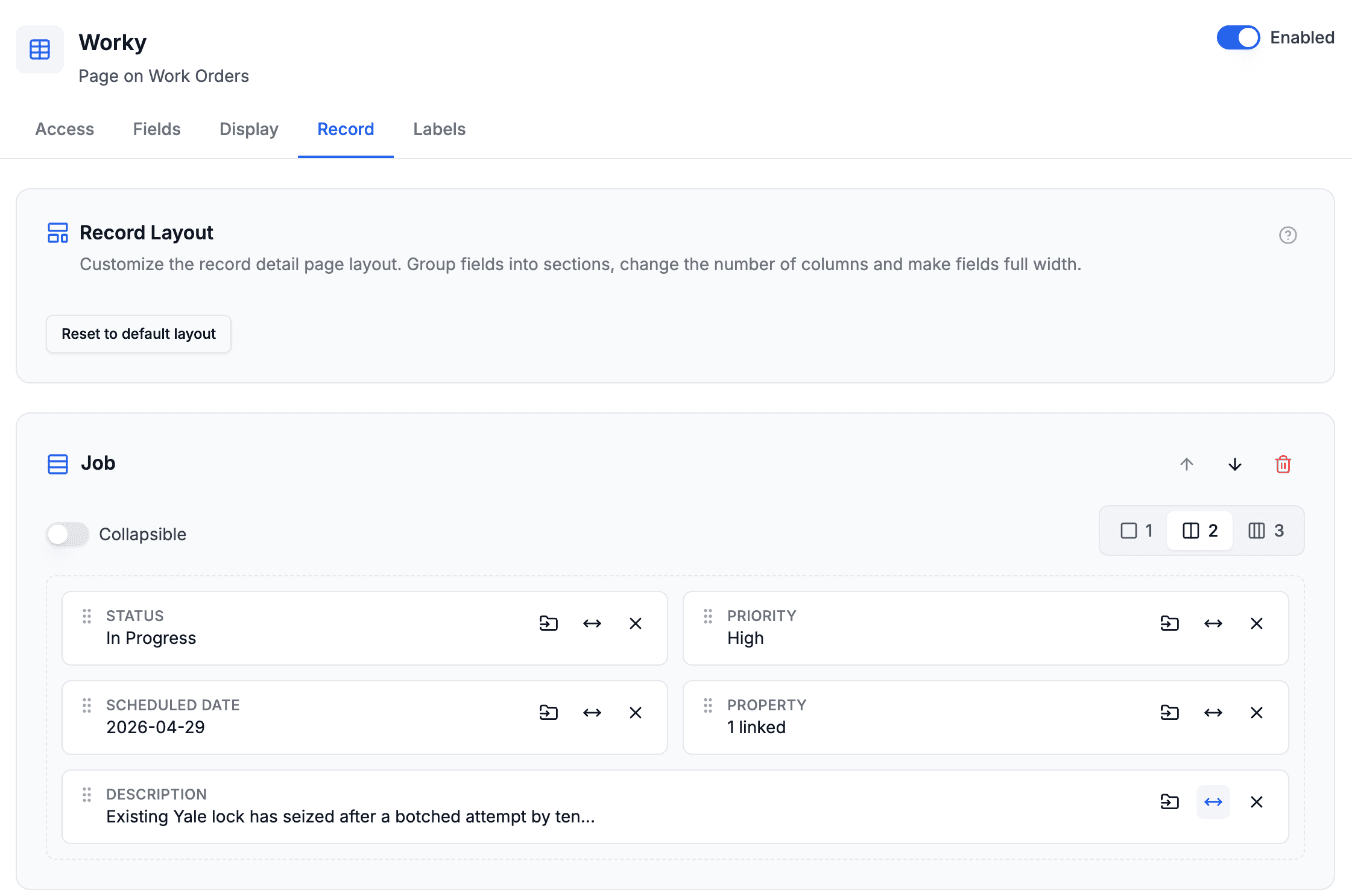Turn off full width for Description
Image resolution: width=1352 pixels, height=896 pixels.
coord(1213,801)
